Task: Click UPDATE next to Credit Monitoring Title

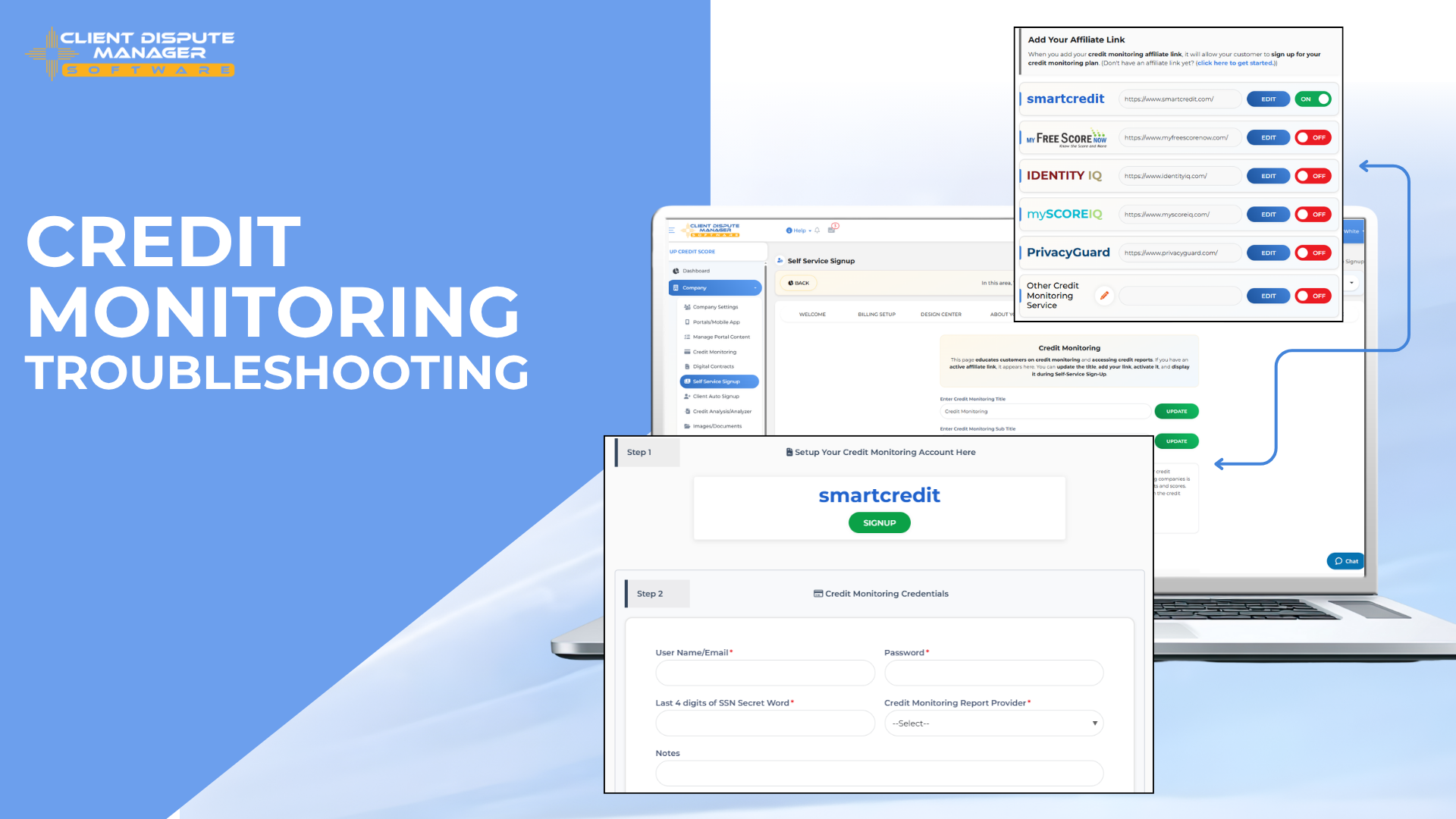Action: [x=1176, y=412]
